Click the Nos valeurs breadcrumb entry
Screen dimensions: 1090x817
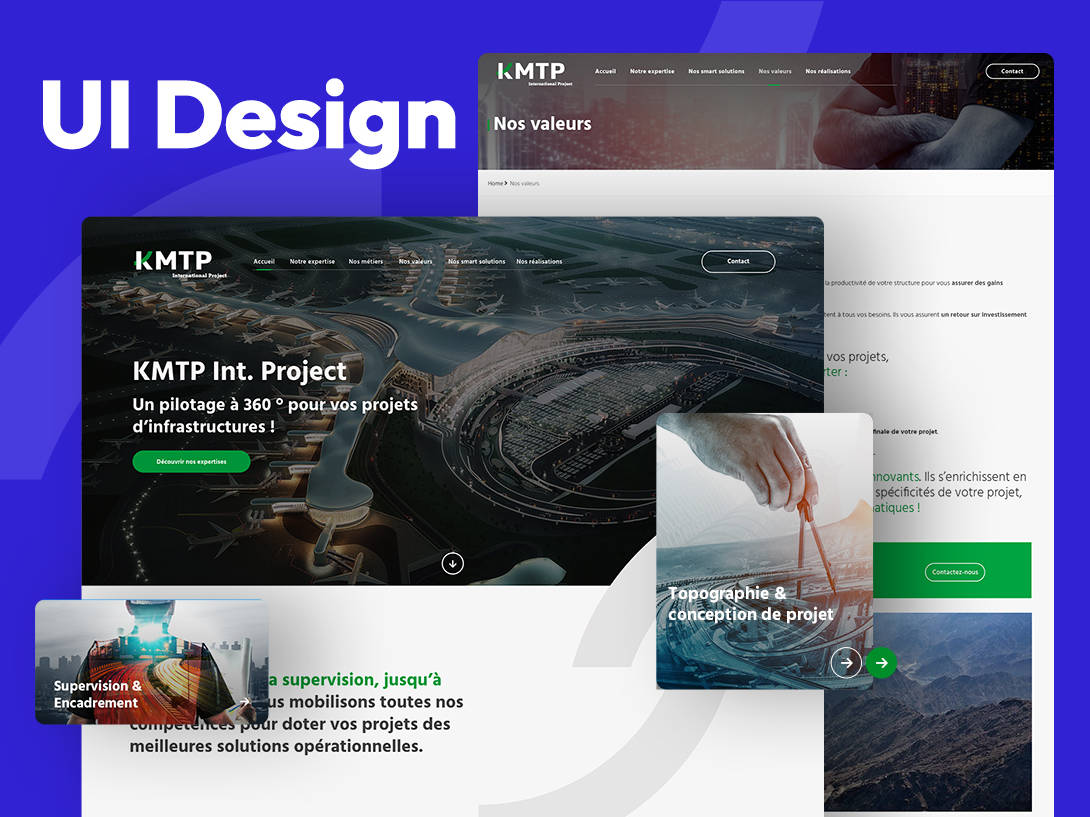(x=524, y=184)
